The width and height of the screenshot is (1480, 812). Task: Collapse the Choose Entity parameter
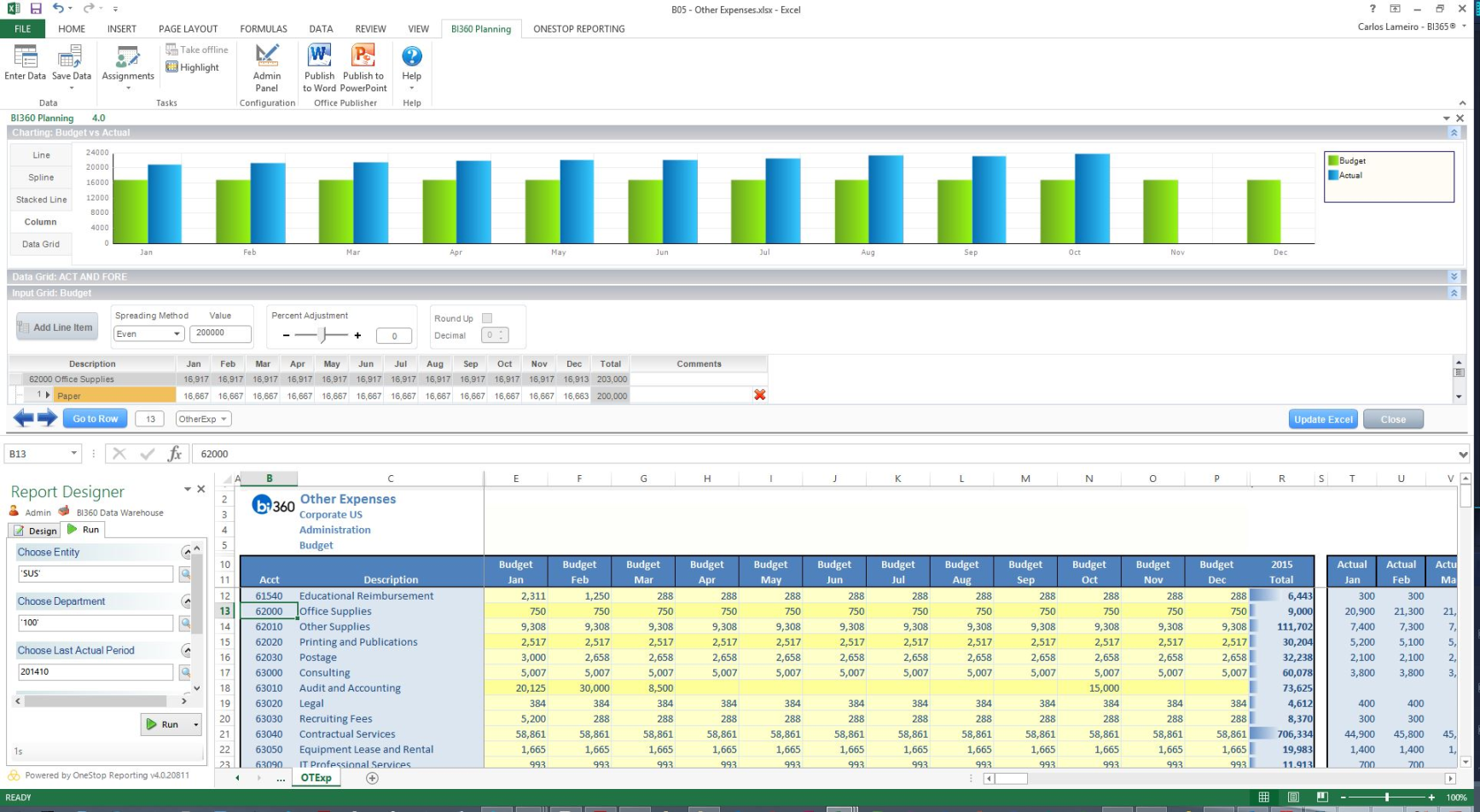[x=186, y=552]
